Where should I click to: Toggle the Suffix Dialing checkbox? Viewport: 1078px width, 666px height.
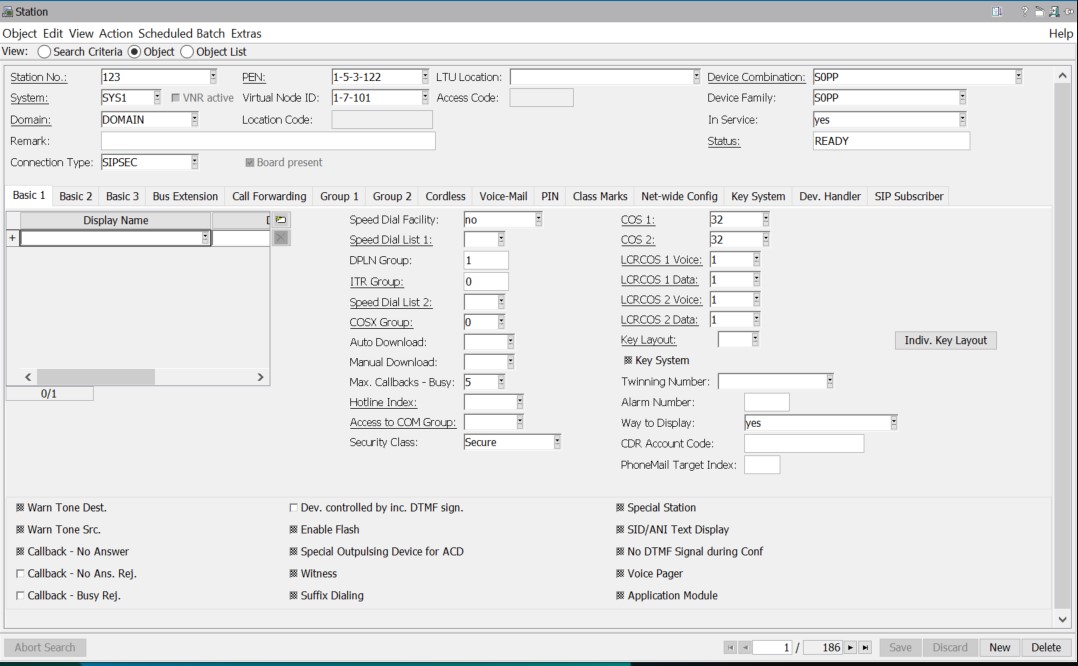coord(294,596)
